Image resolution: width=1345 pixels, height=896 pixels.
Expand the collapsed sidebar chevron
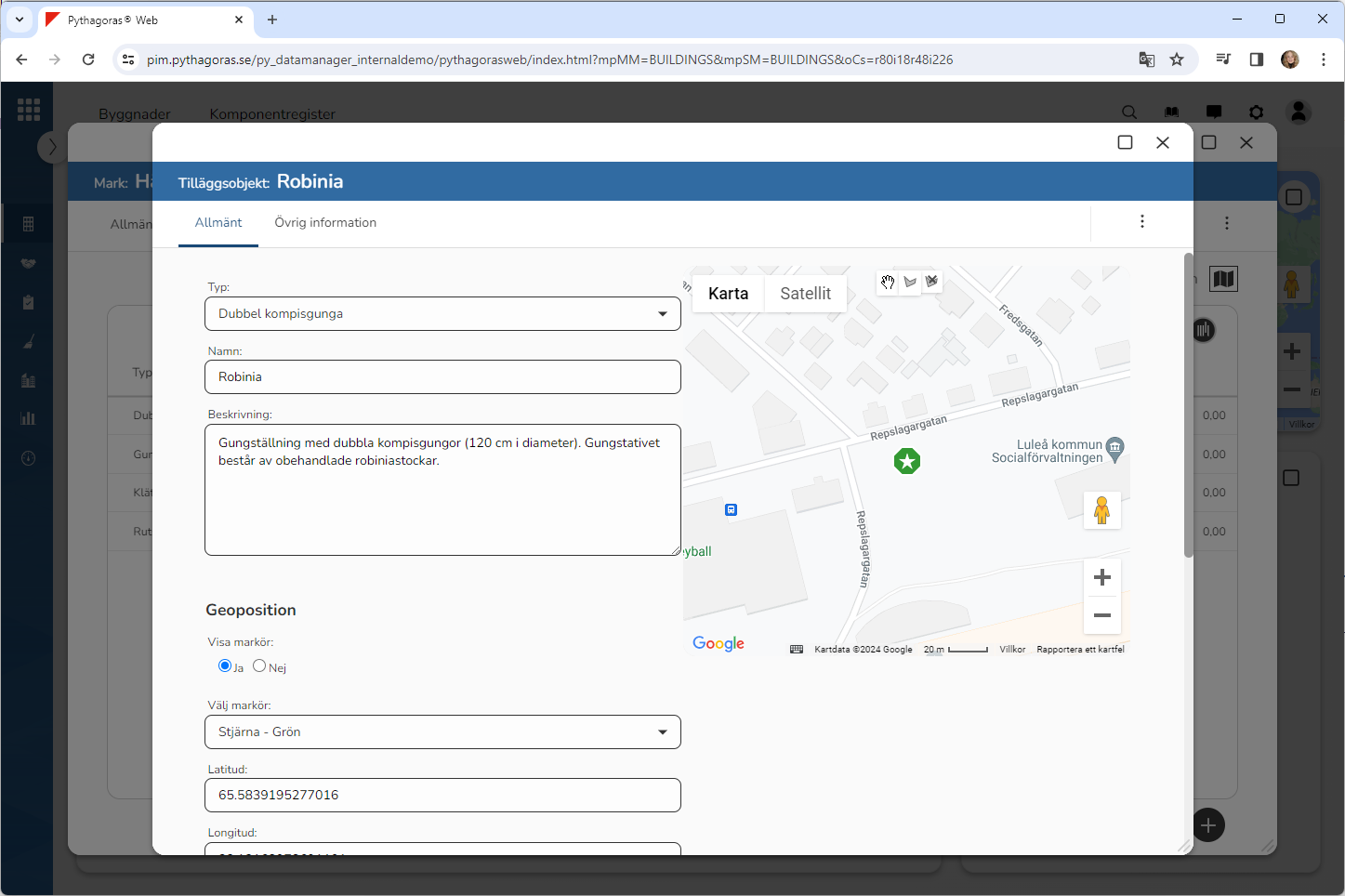tap(52, 147)
